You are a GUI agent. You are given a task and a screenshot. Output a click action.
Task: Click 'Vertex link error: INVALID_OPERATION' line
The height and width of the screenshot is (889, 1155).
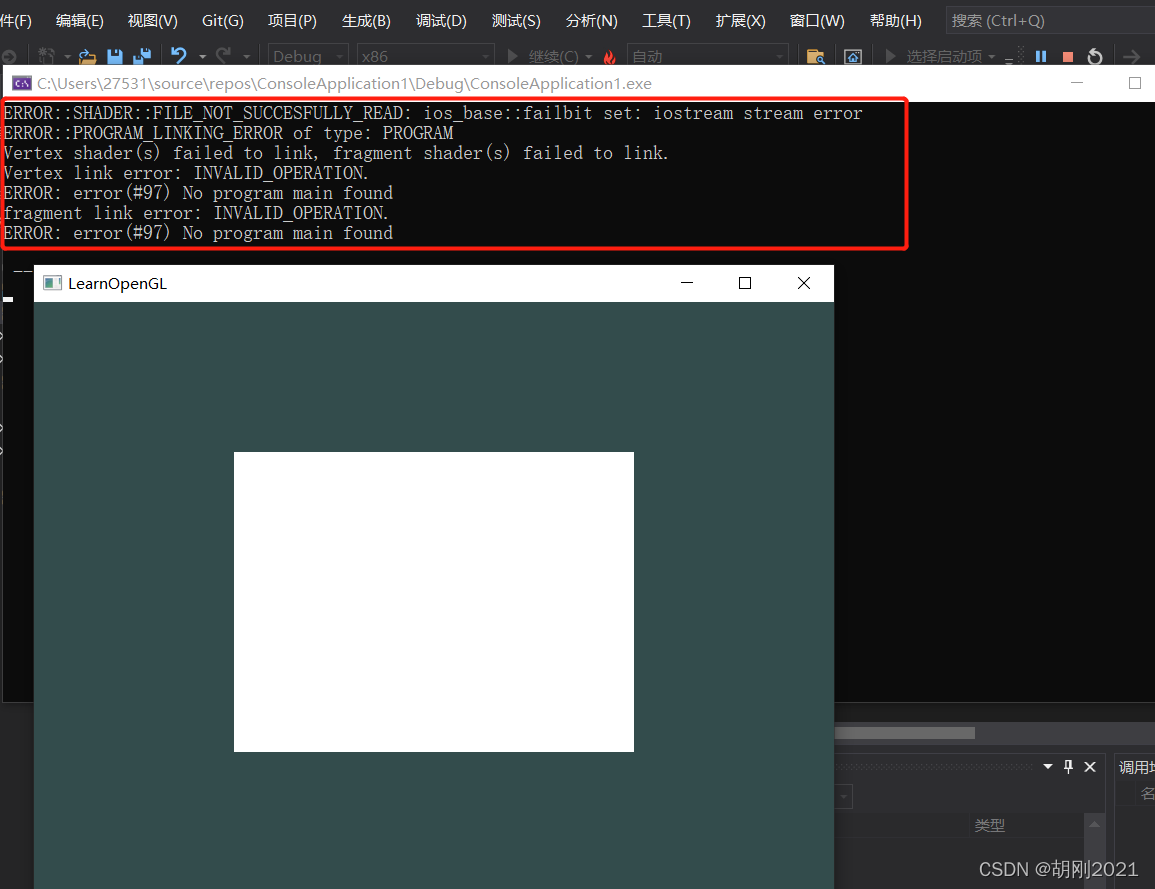point(186,173)
